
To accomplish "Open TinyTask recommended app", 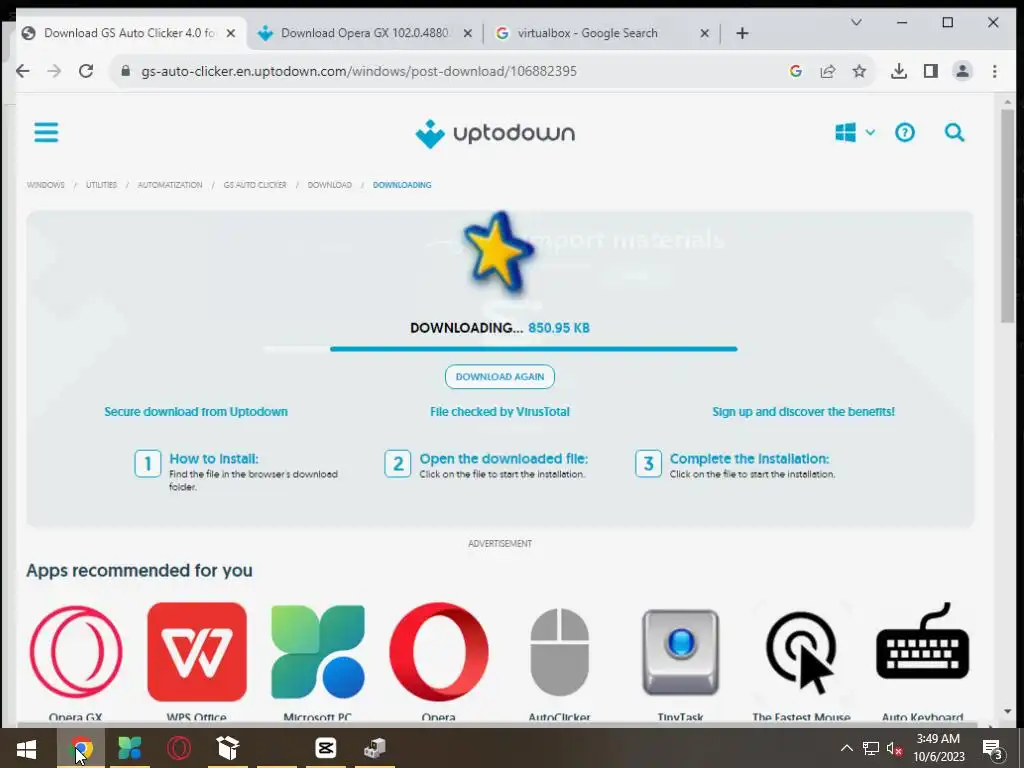I will [x=680, y=652].
